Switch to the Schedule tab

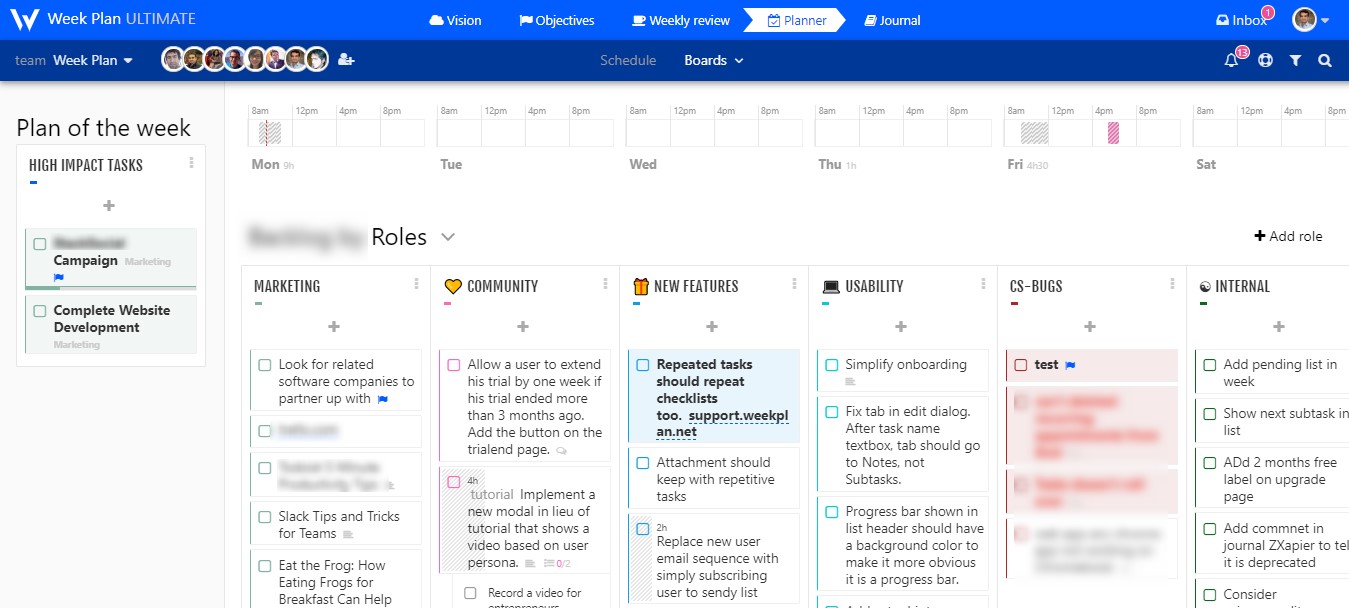click(628, 60)
